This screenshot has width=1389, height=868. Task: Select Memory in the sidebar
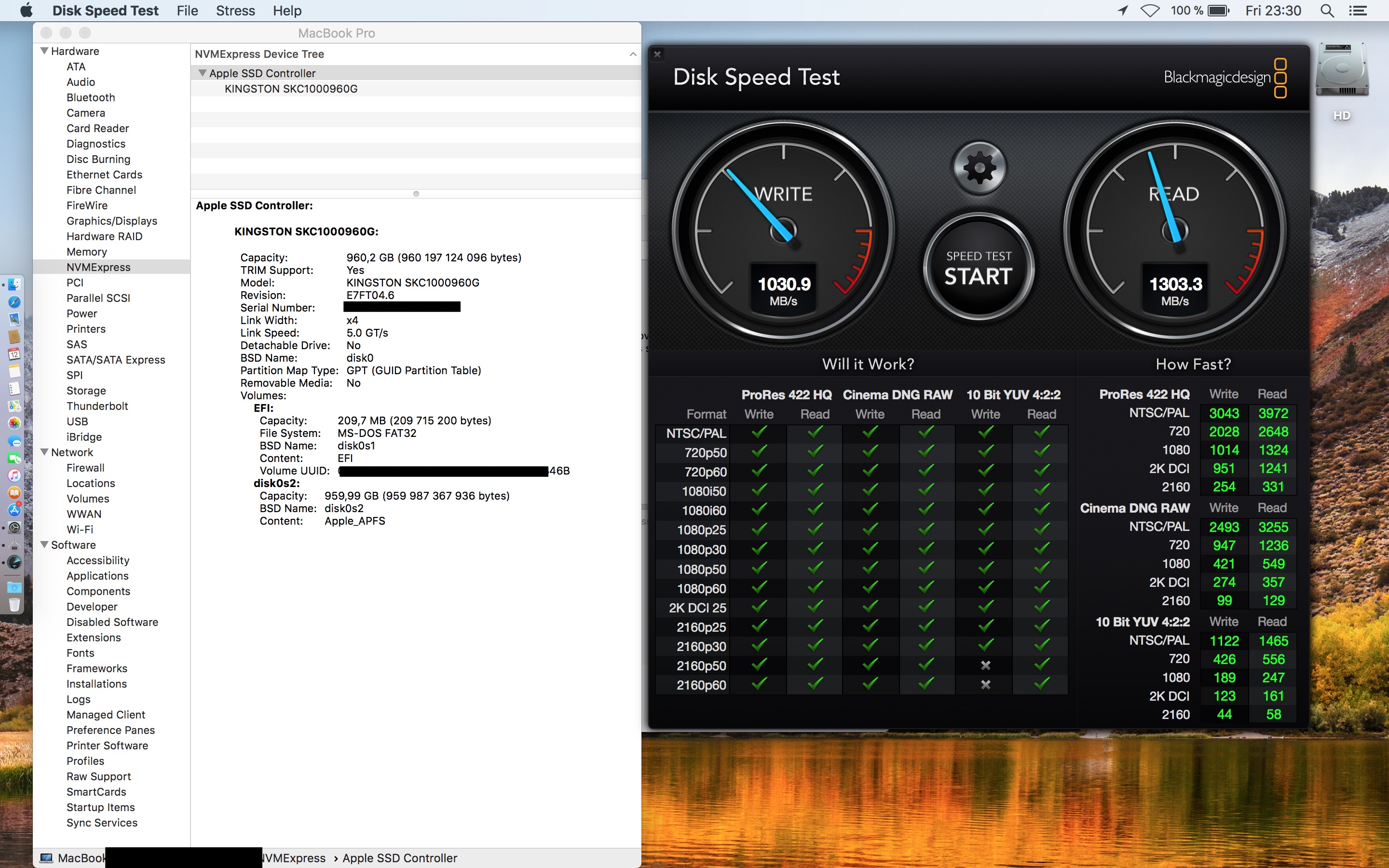tap(87, 251)
